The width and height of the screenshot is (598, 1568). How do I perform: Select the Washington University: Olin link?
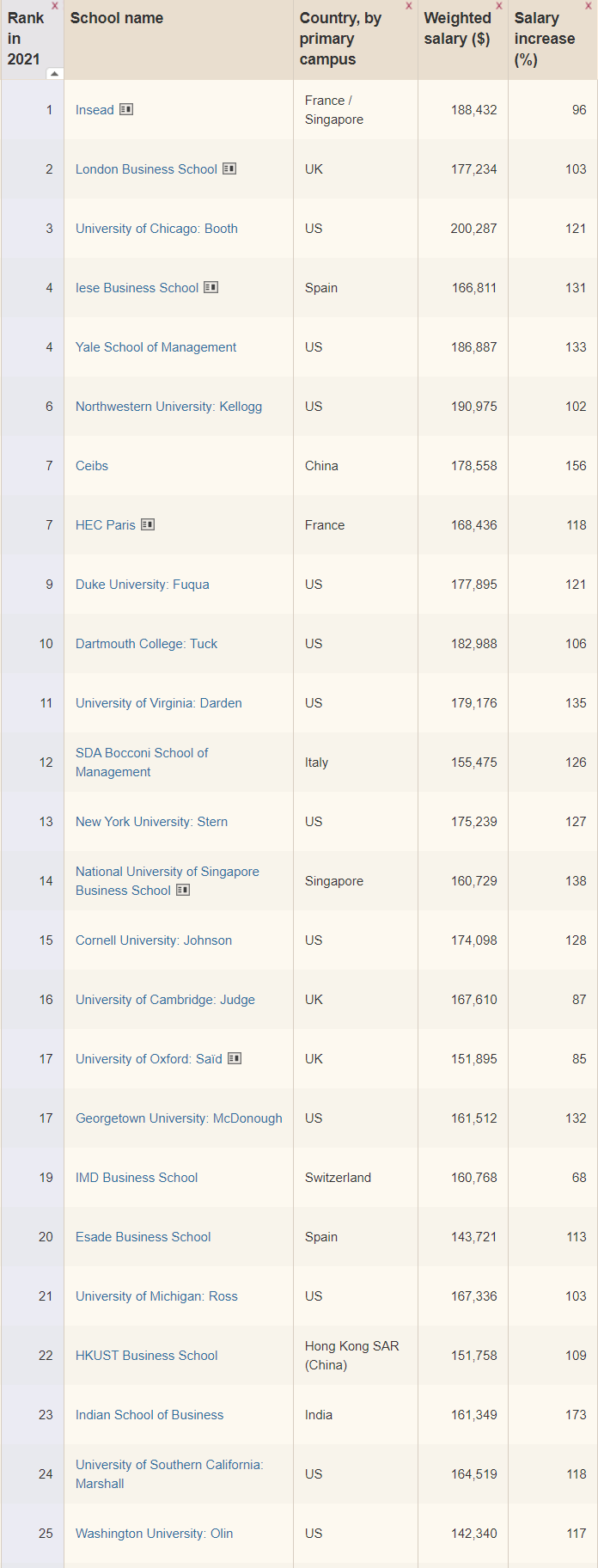(154, 1534)
